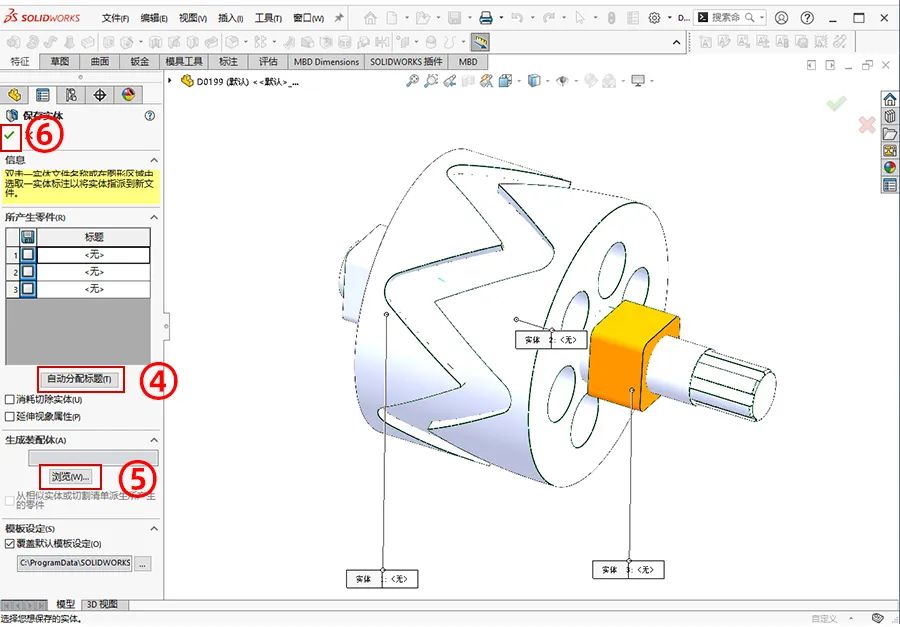
Task: Open the 插入(I) menu
Action: [231, 18]
